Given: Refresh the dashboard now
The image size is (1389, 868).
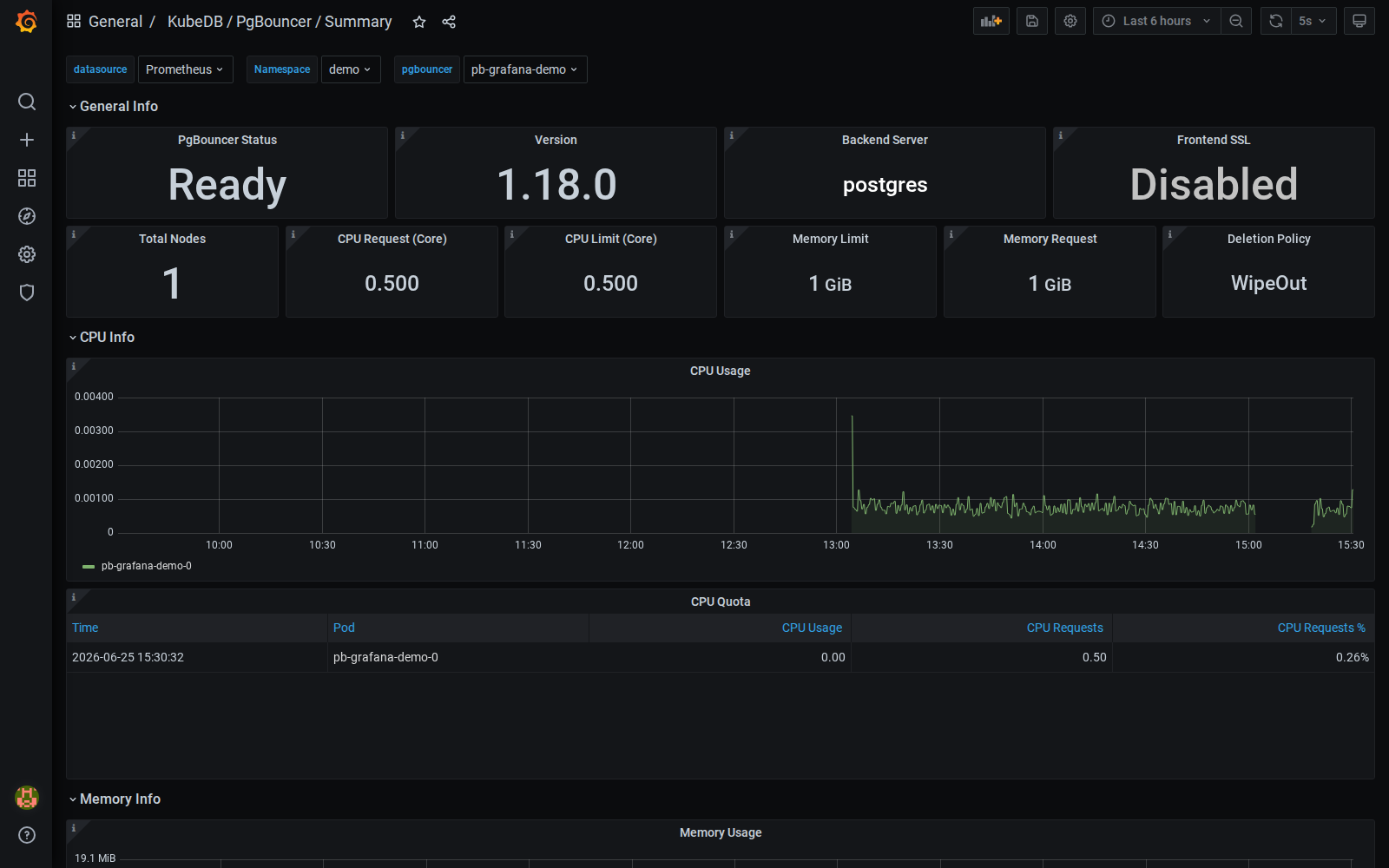Looking at the screenshot, I should pos(1276,21).
